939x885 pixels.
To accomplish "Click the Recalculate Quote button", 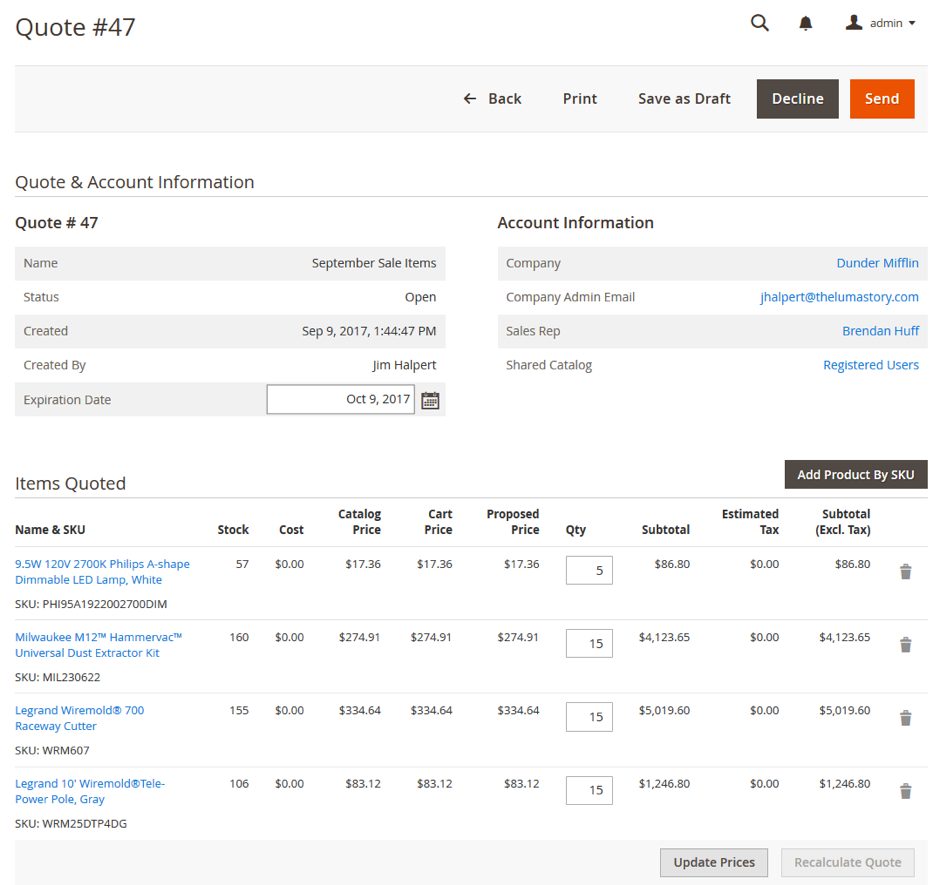I will 847,862.
